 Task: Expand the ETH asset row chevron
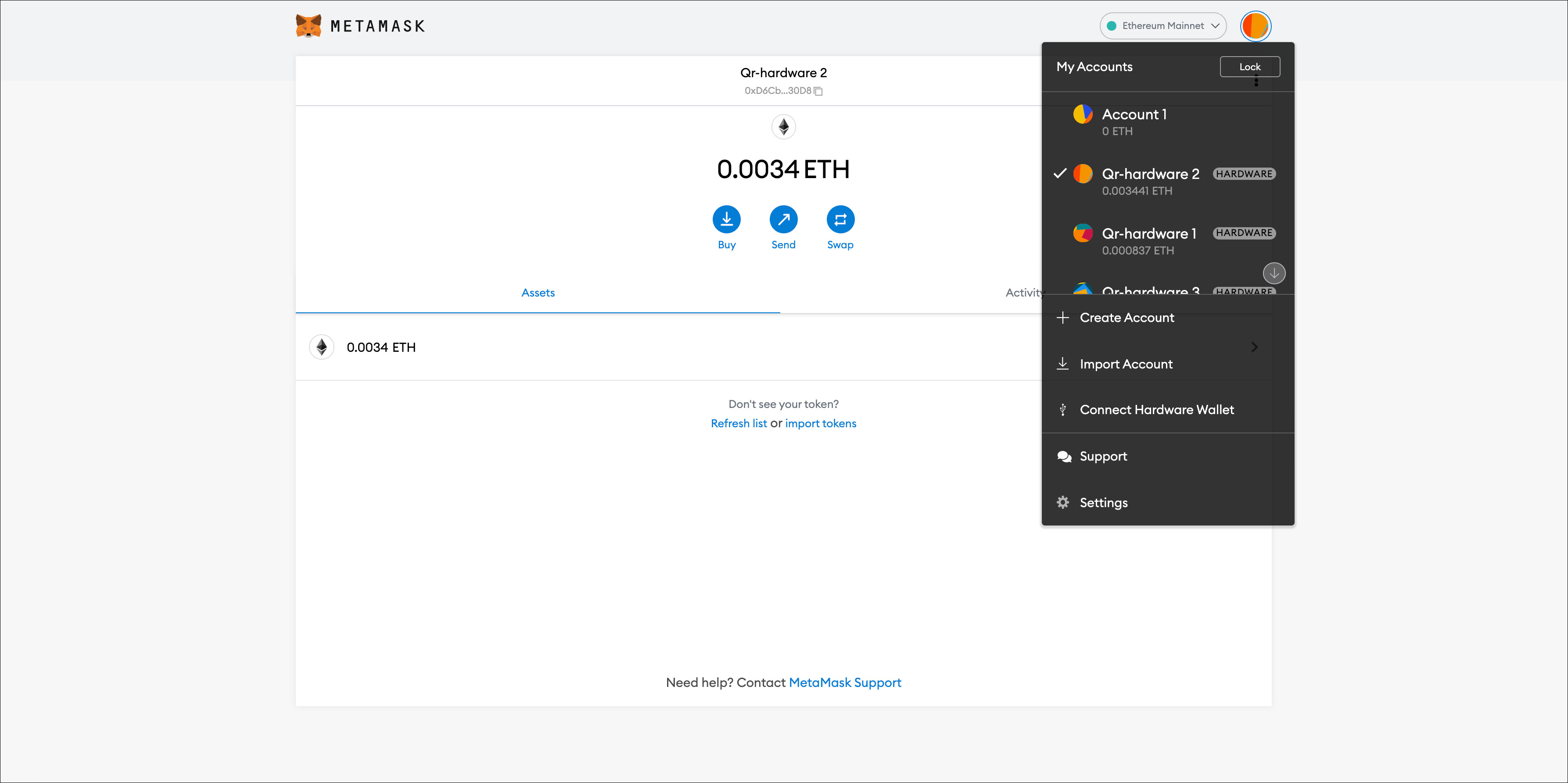pos(1254,347)
